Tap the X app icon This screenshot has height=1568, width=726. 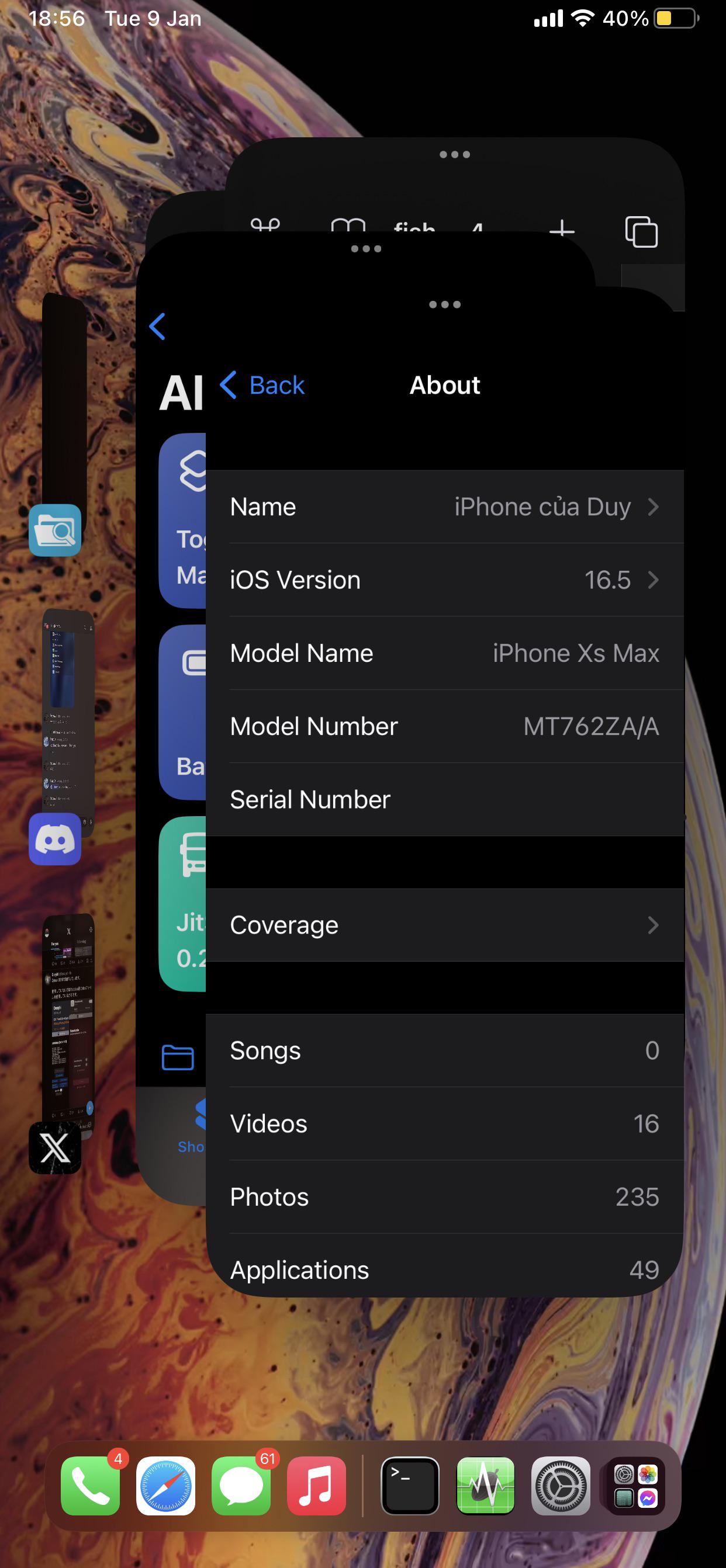point(55,1147)
